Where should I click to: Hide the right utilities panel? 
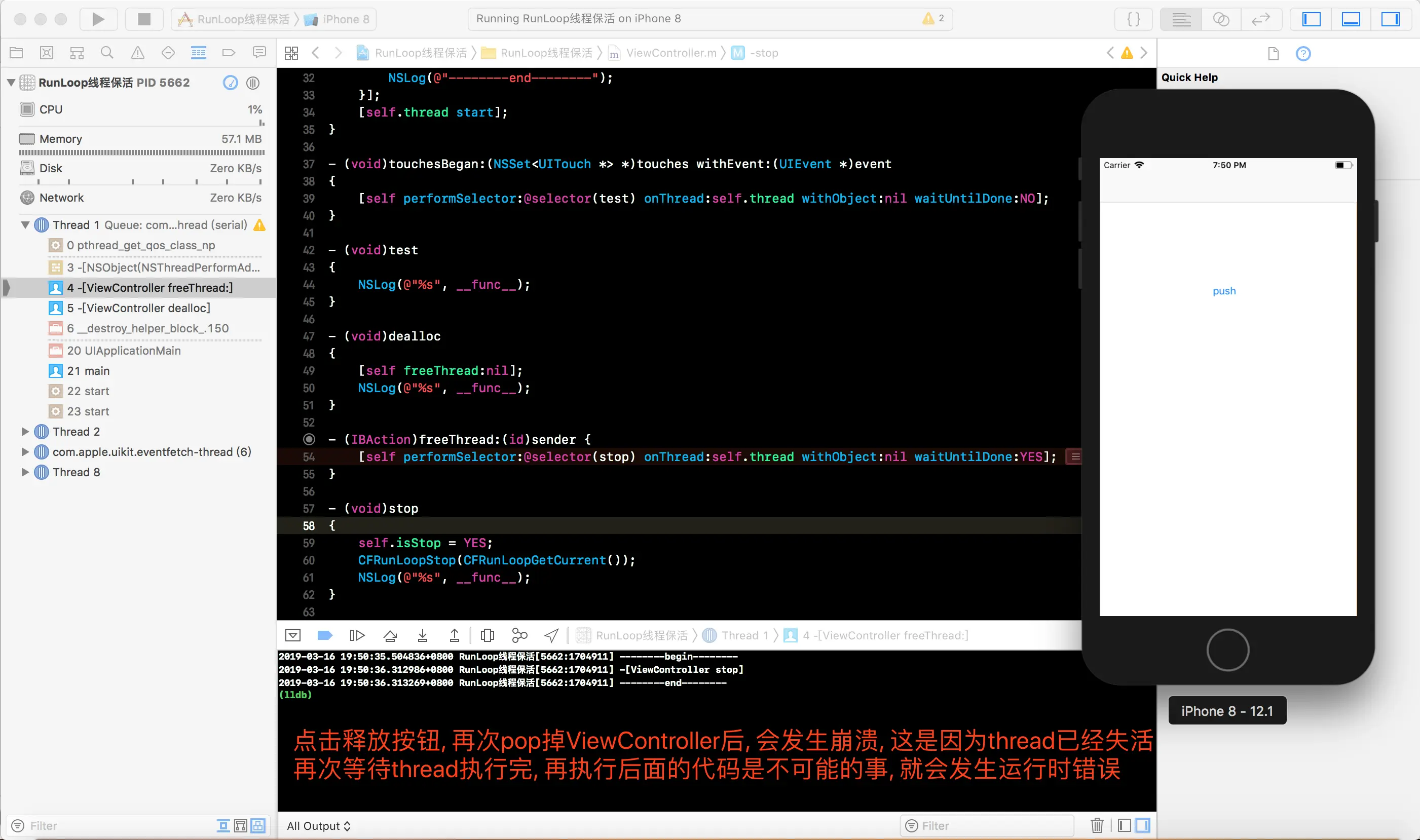[x=1390, y=19]
